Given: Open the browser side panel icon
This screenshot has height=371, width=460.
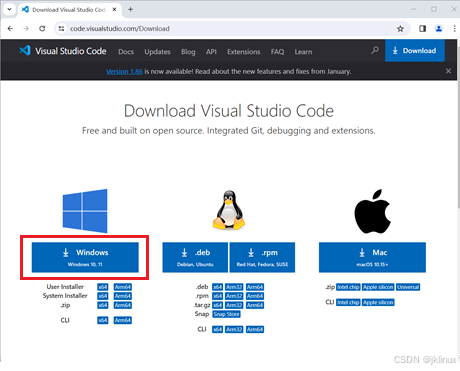Looking at the screenshot, I should 422,29.
